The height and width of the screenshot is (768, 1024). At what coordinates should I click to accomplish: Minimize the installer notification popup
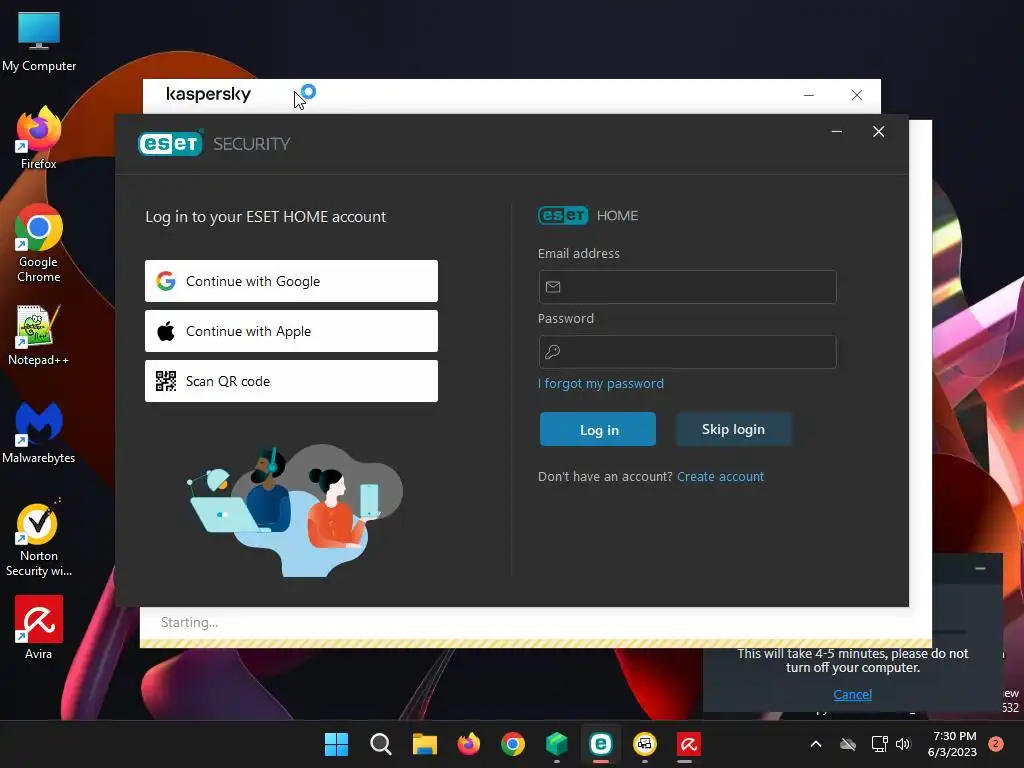980,569
